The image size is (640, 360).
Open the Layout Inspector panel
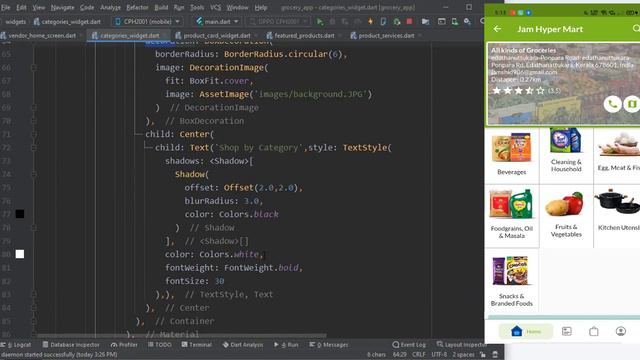click(x=461, y=345)
